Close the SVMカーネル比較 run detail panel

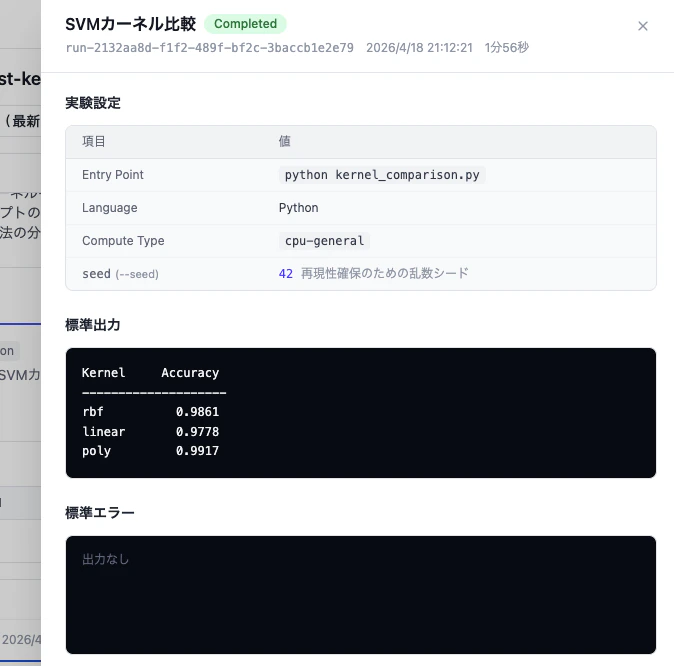coord(643,26)
